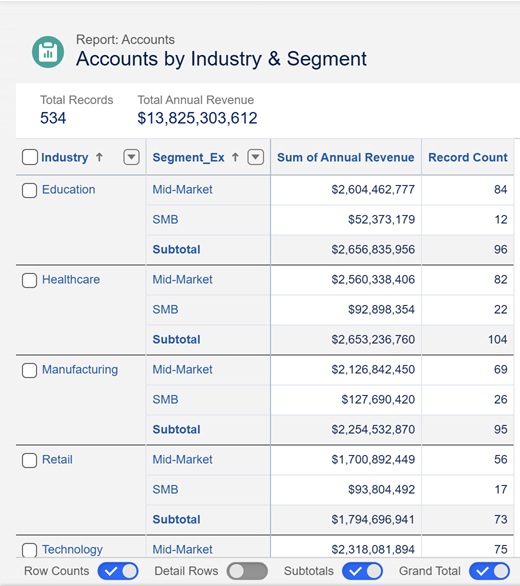This screenshot has height=586, width=520.
Task: Open the Manufacturing industry link
Action: (80, 370)
